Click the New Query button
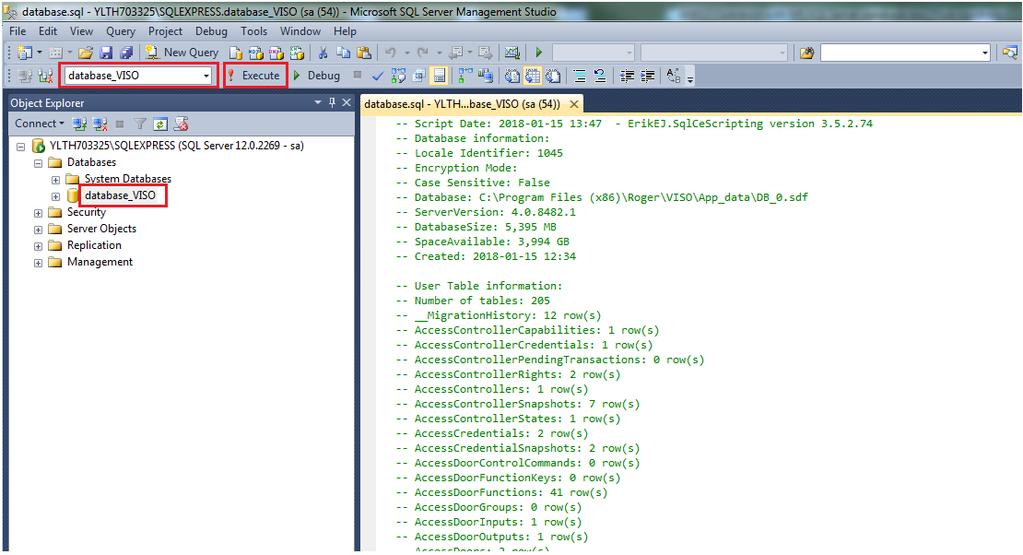This screenshot has height=555, width=1023. click(x=181, y=53)
